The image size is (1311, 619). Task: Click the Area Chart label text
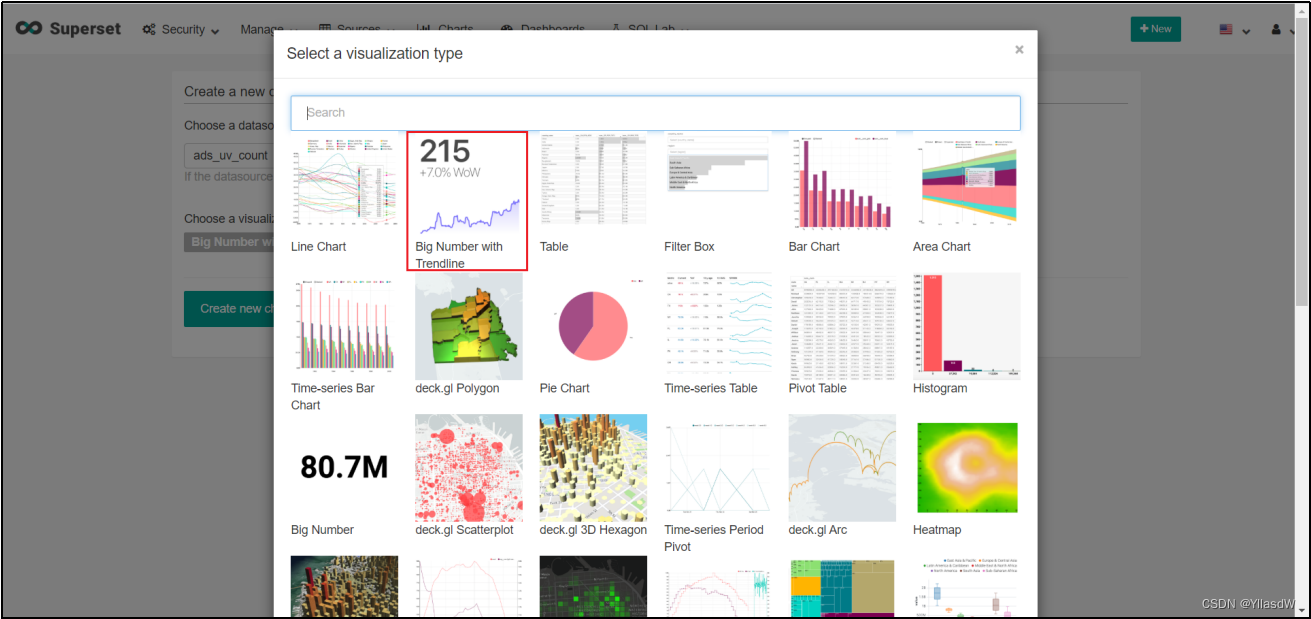pyautogui.click(x=942, y=247)
